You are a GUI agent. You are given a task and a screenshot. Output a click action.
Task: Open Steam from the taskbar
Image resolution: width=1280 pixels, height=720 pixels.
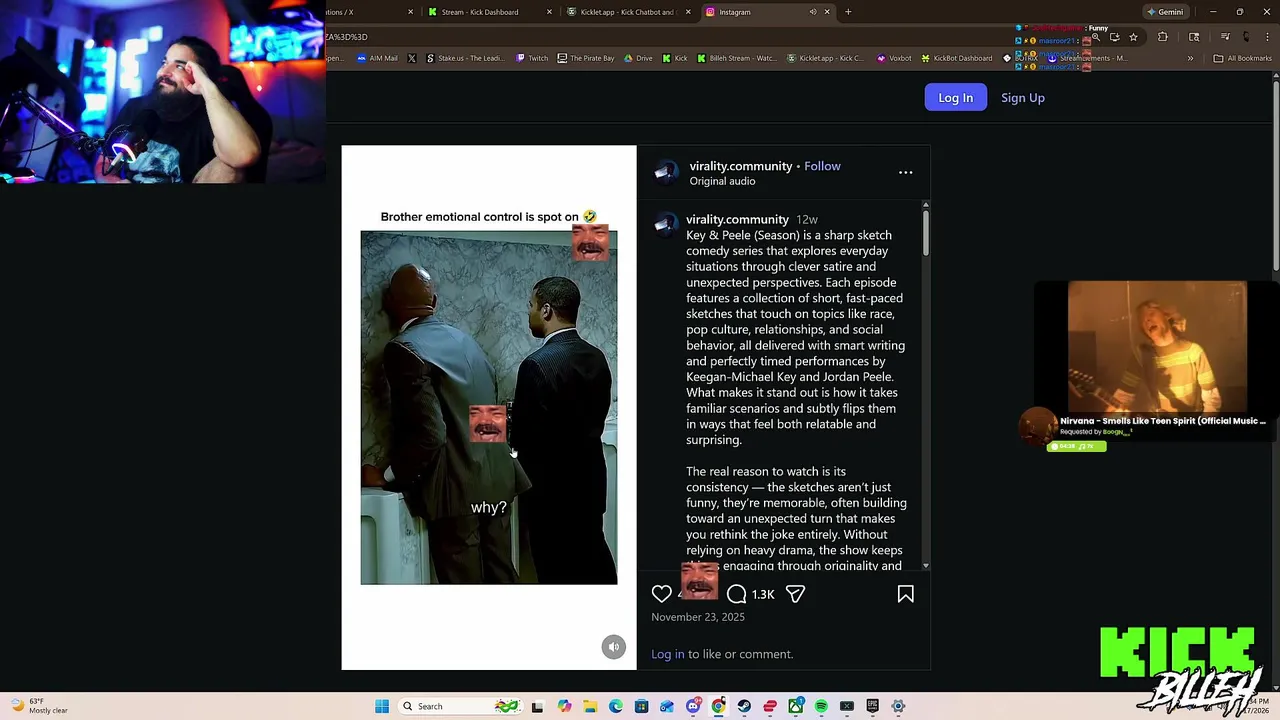tap(744, 706)
